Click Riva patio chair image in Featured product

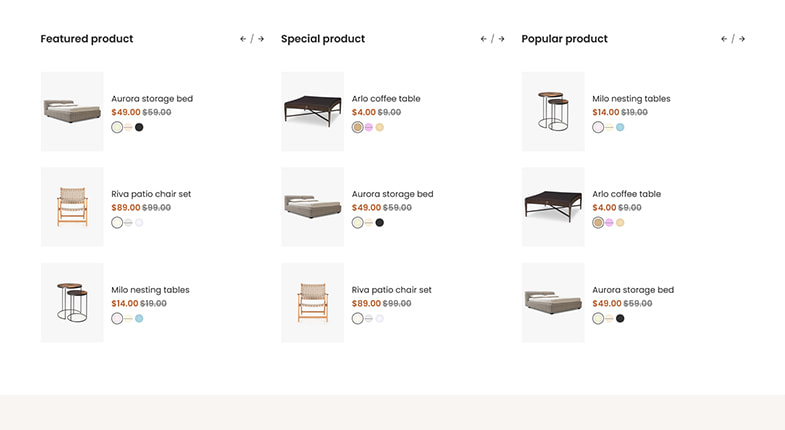click(x=72, y=207)
